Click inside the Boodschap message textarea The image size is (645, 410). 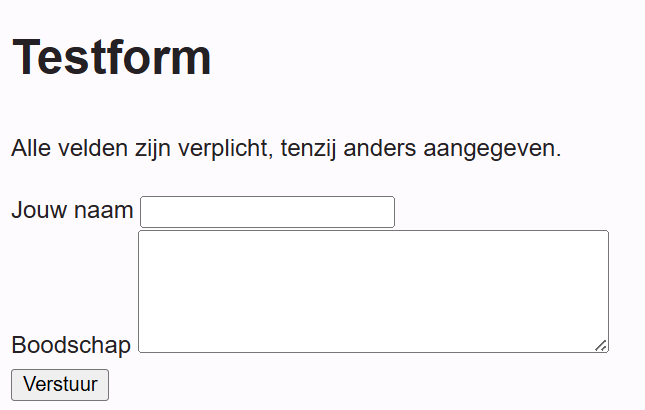point(373,291)
